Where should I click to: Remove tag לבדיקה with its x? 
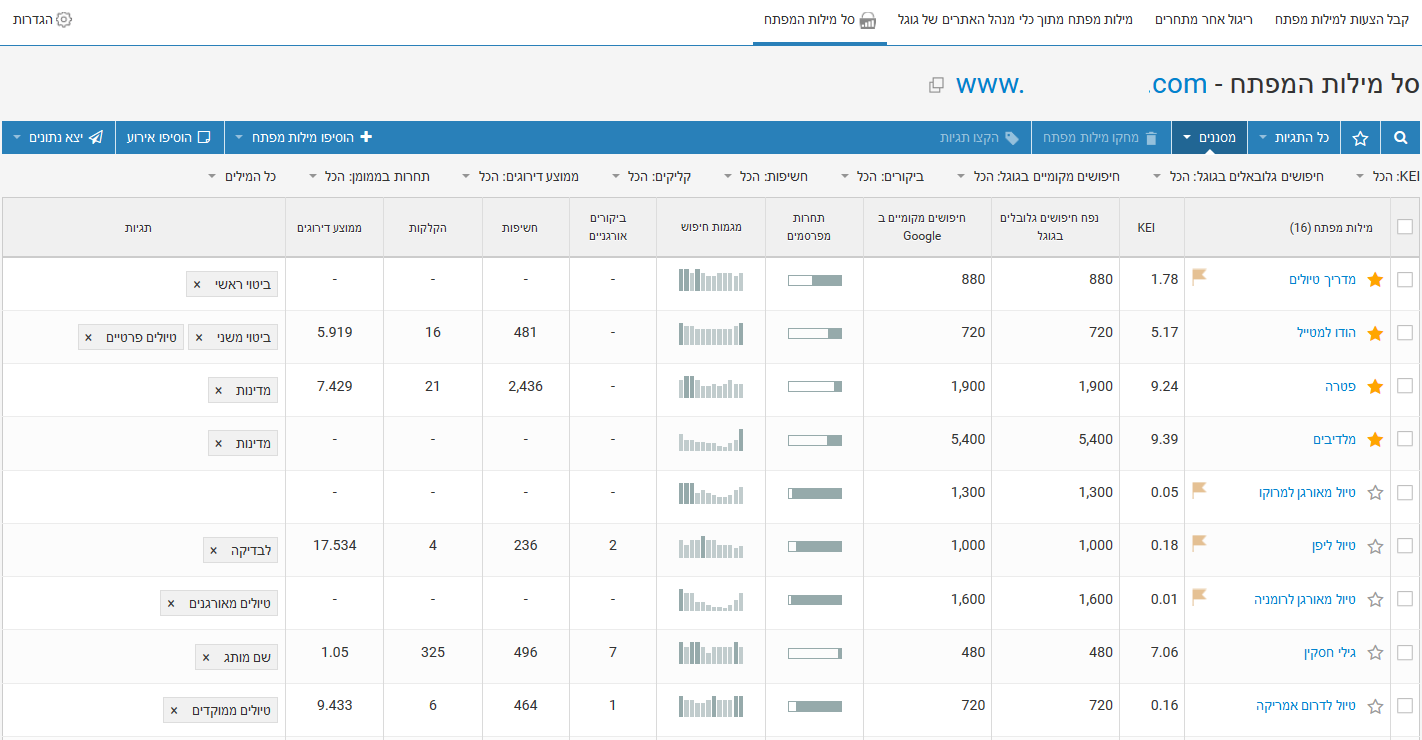pyautogui.click(x=213, y=551)
